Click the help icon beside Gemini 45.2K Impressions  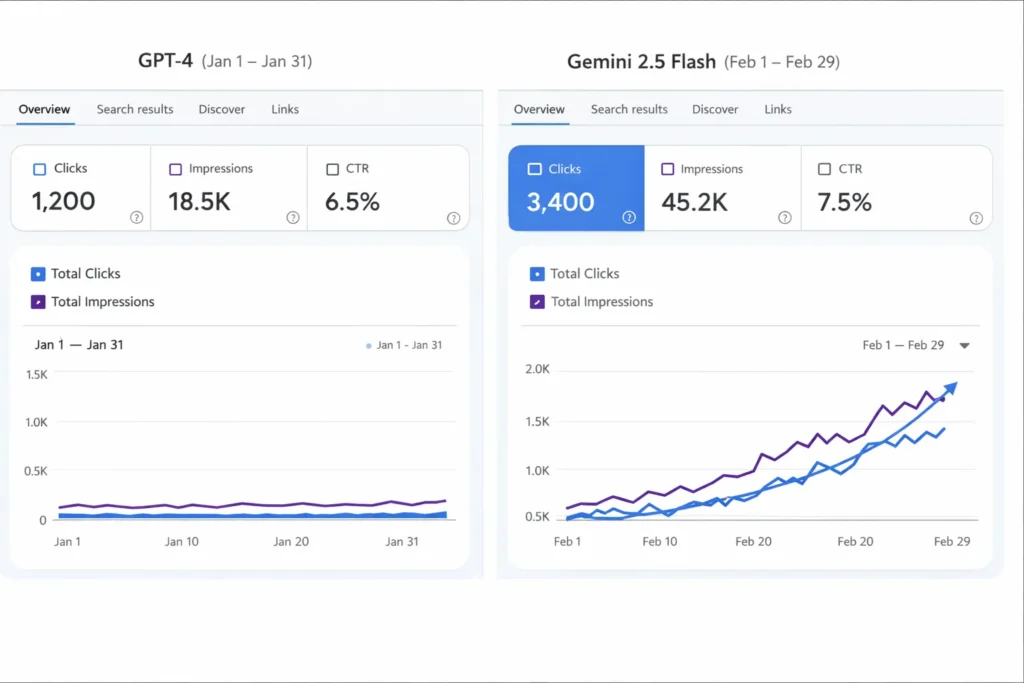tap(787, 217)
